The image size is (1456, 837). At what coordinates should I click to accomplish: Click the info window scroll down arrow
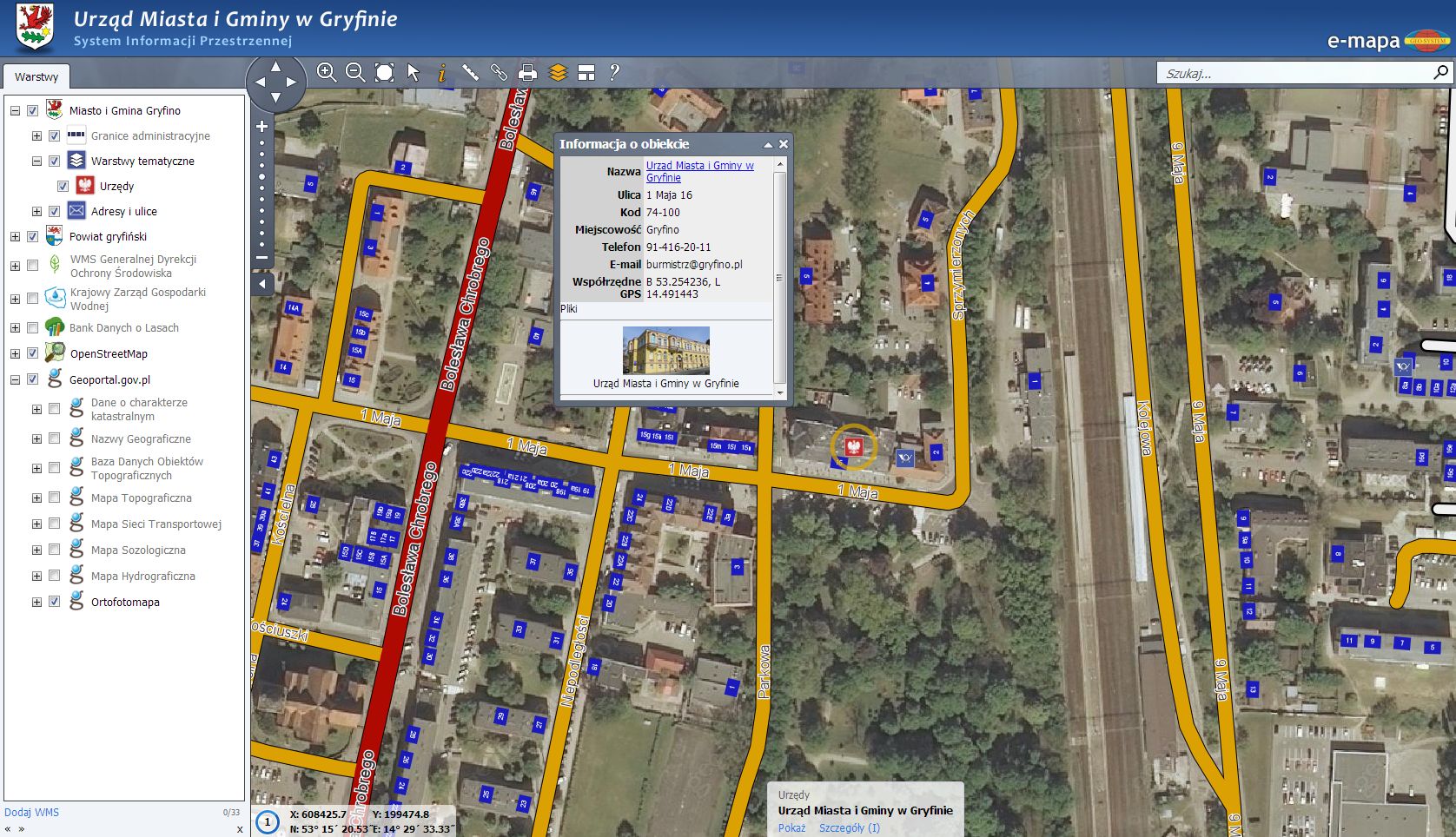779,392
